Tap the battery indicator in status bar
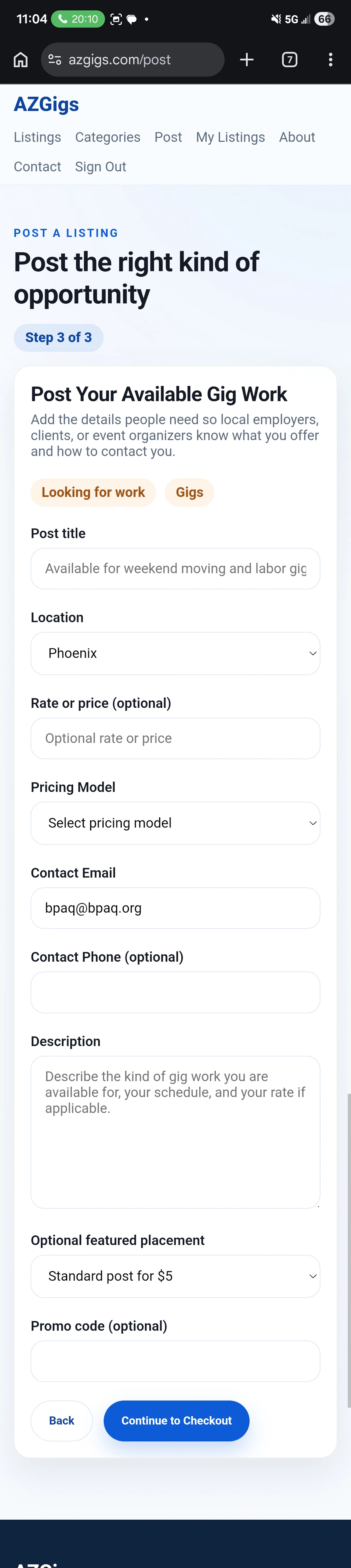This screenshot has width=351, height=1568. click(324, 19)
